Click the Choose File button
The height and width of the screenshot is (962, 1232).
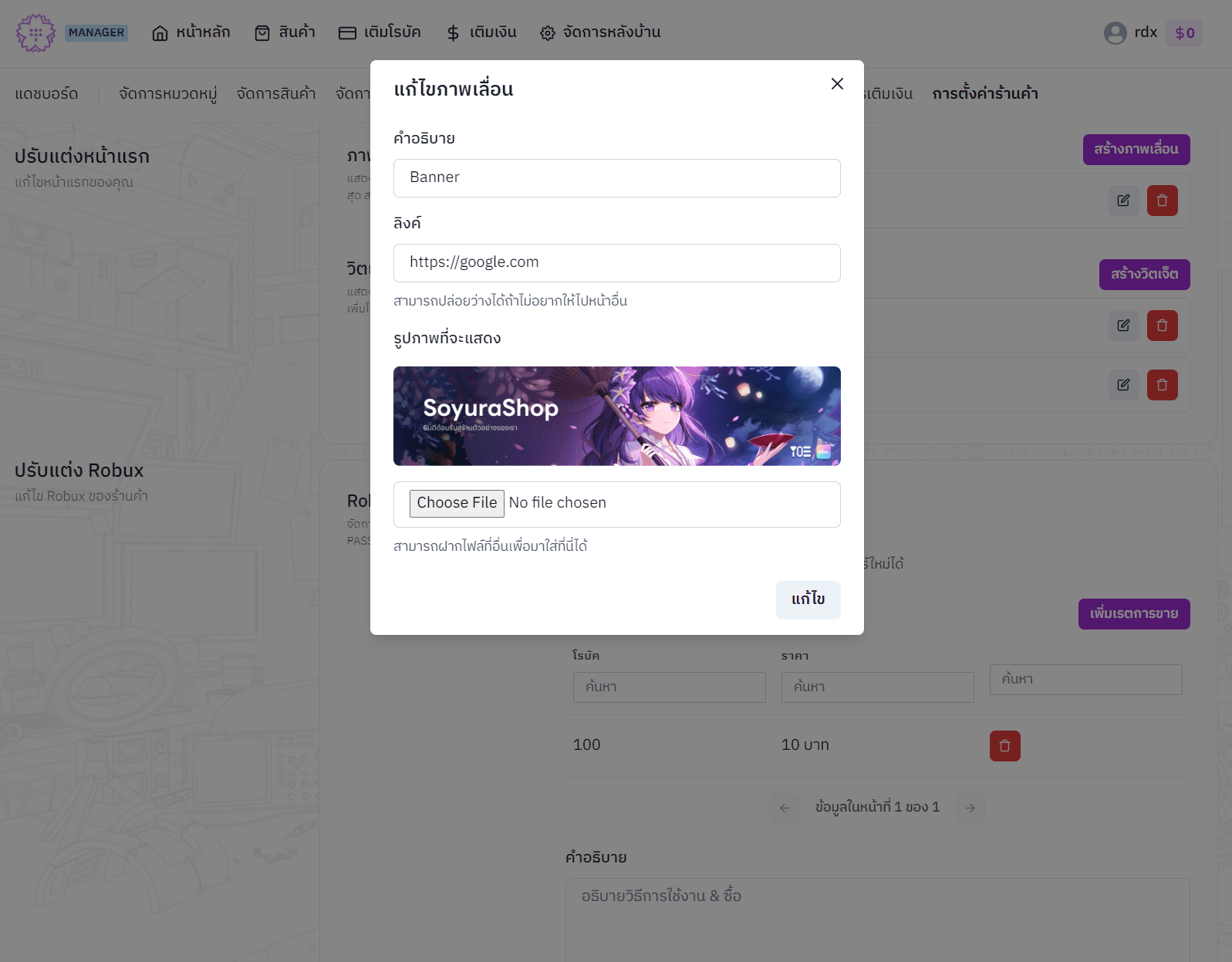457,503
